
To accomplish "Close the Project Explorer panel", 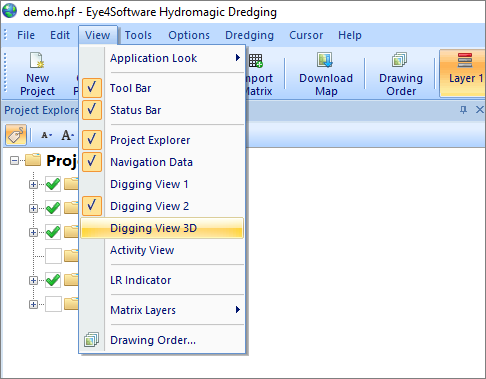I will (x=479, y=109).
